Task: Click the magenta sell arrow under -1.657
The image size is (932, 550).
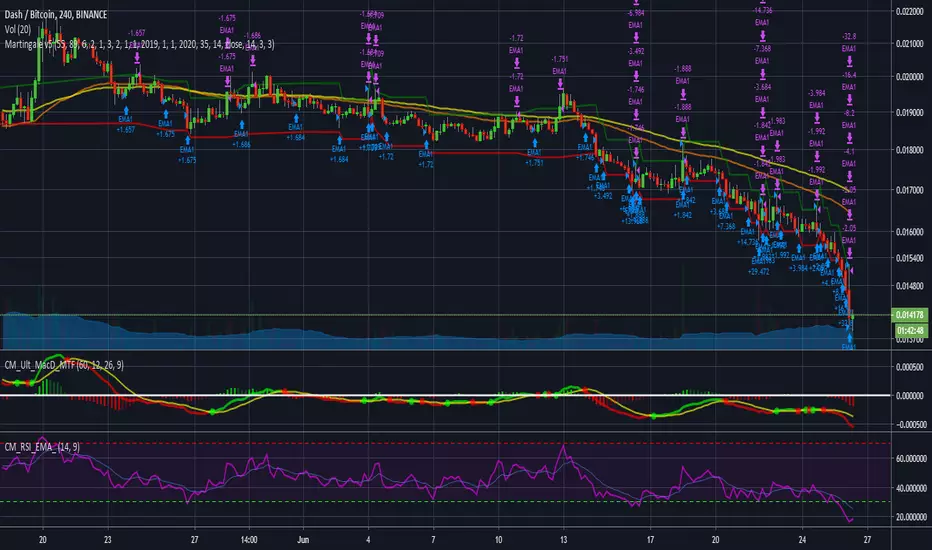Action: [137, 58]
